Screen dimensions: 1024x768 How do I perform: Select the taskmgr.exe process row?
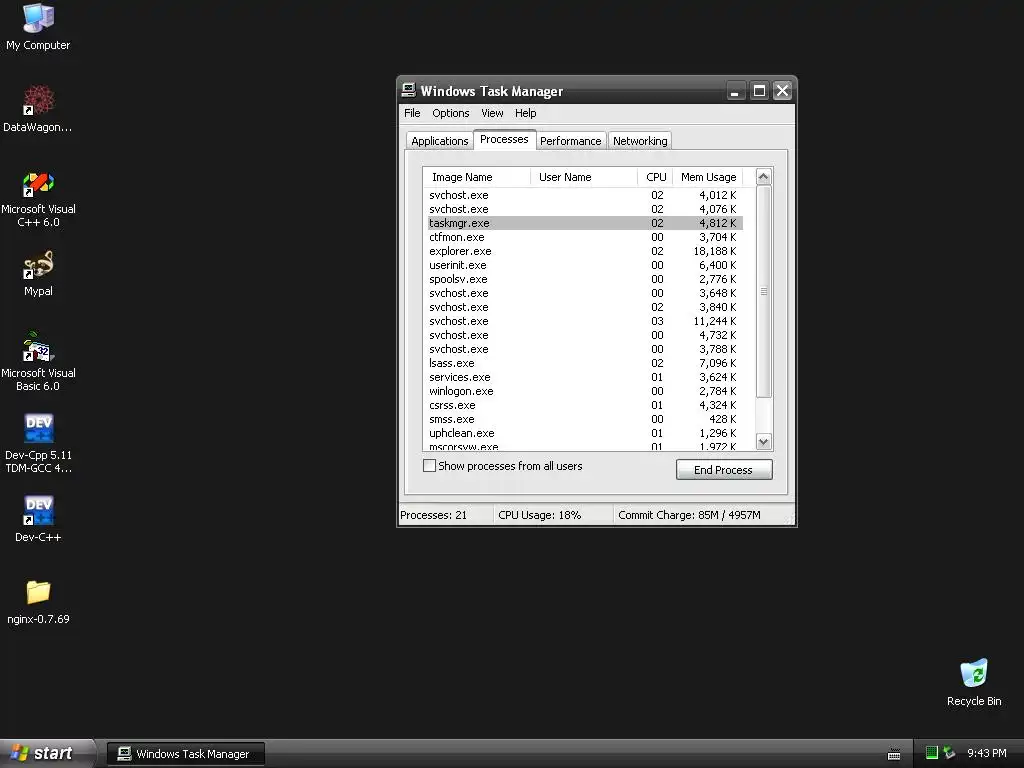click(585, 223)
